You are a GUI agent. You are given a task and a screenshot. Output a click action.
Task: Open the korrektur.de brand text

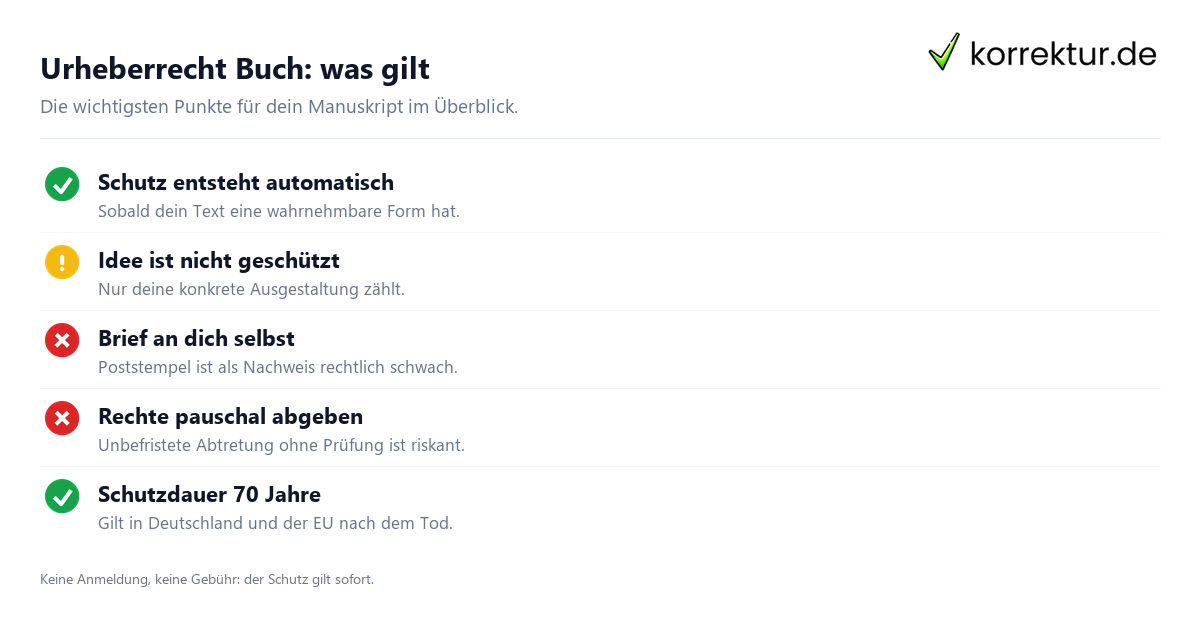tap(1063, 54)
